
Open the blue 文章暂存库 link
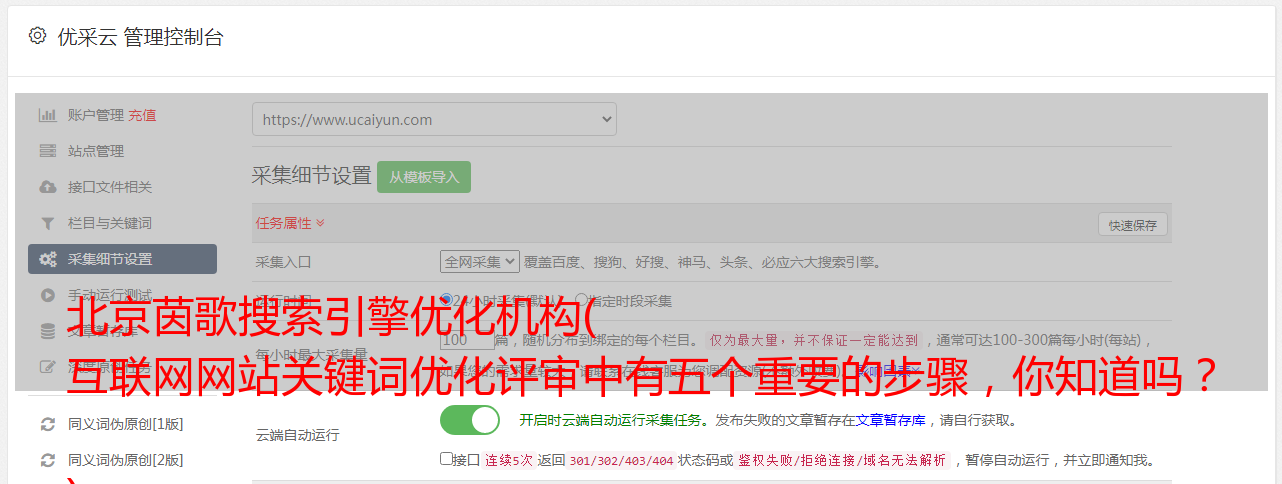890,421
